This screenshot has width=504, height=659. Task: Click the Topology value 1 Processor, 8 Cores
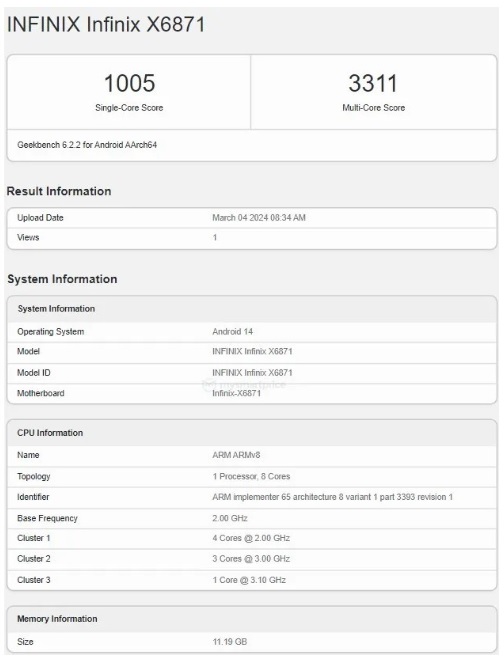(x=251, y=477)
